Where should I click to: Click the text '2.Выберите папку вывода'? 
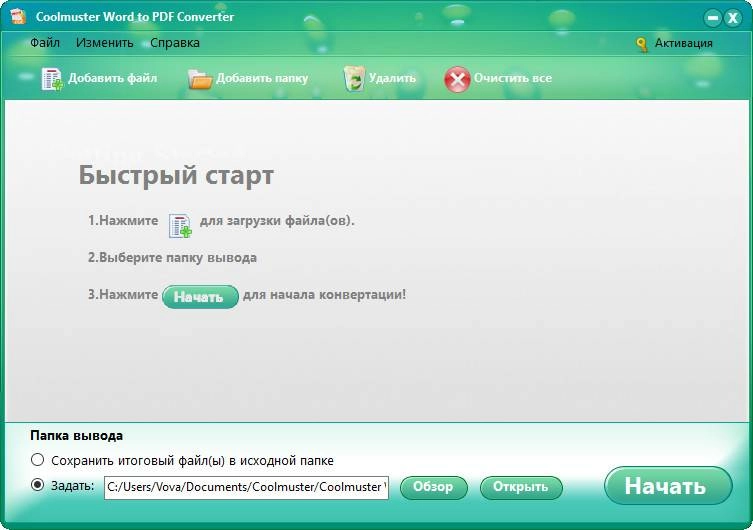pyautogui.click(x=172, y=258)
